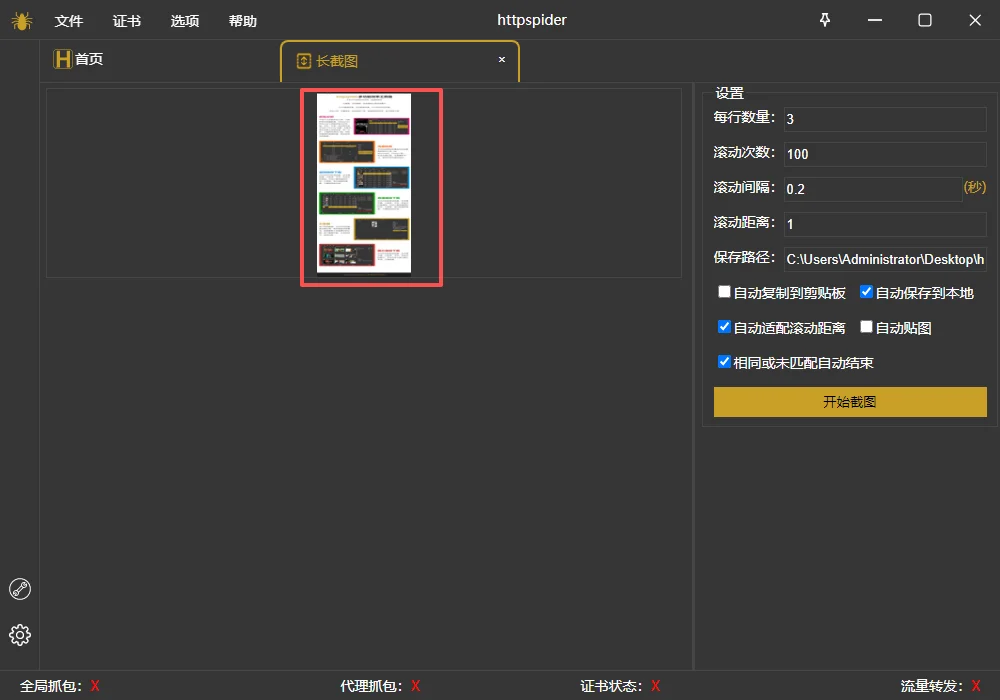1000x700 pixels.
Task: Open the wrench tools icon in sidebar
Action: (x=20, y=588)
